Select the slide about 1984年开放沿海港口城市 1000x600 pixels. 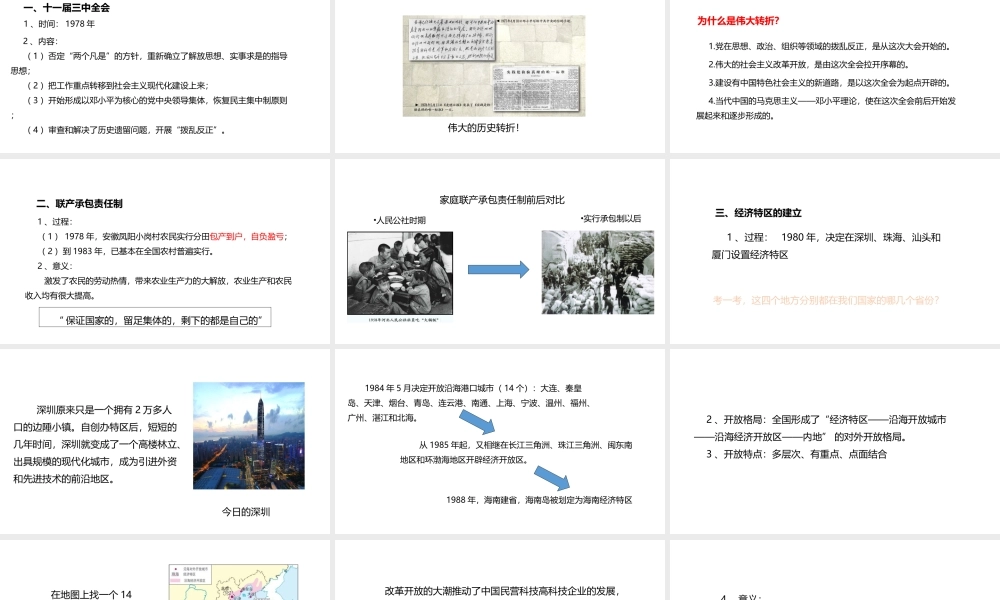pos(499,441)
